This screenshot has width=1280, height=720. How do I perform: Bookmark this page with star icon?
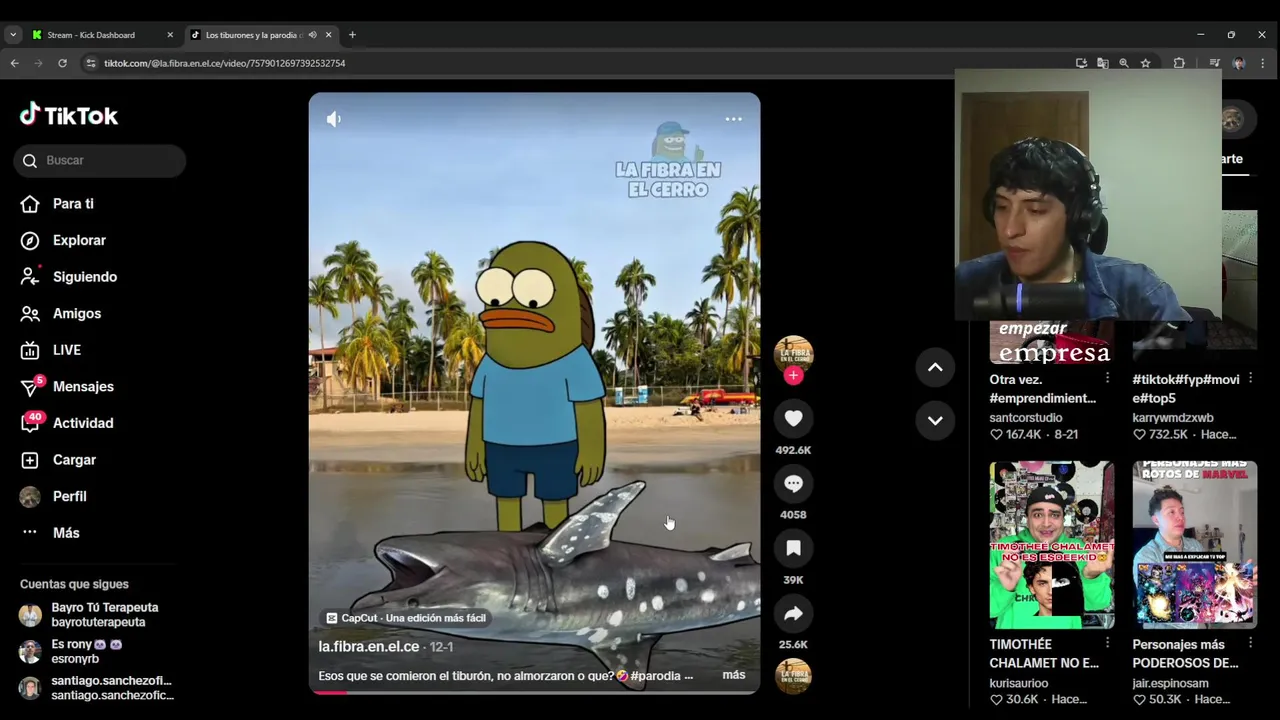[1146, 63]
